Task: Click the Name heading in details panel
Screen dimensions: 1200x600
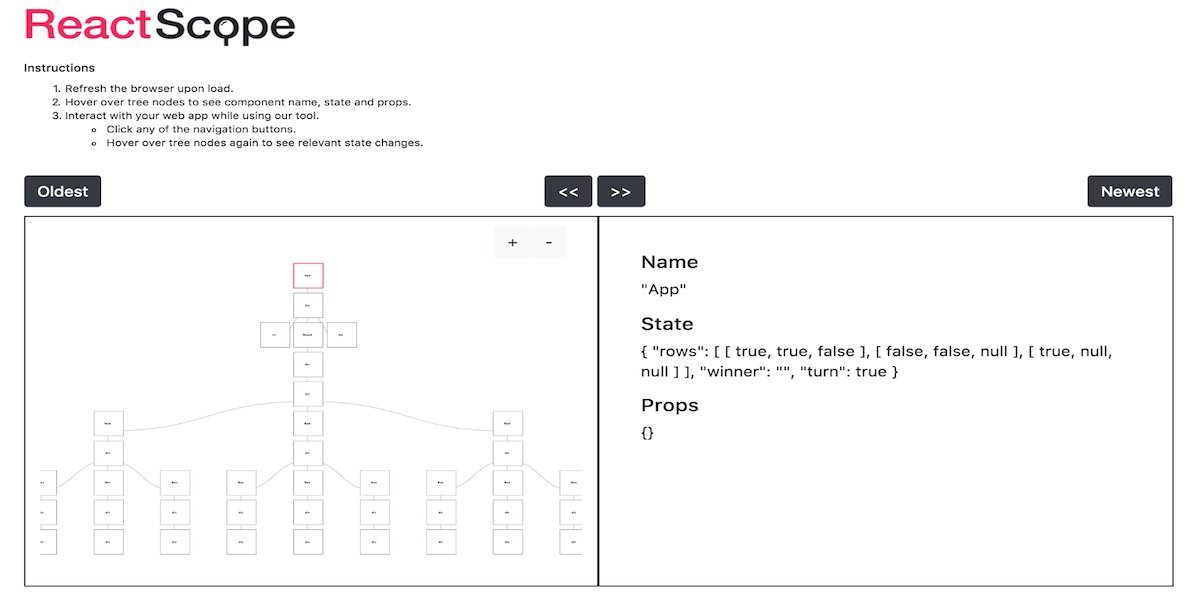Action: [x=669, y=262]
